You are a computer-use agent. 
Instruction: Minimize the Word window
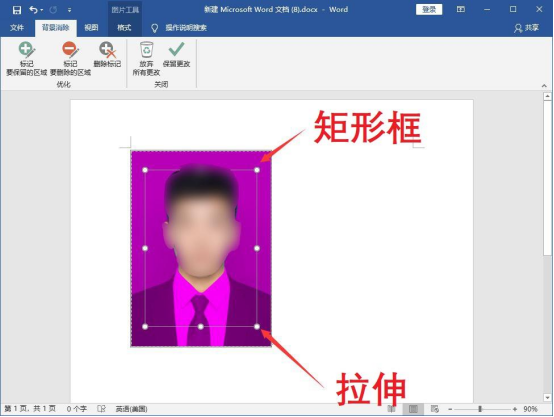pyautogui.click(x=487, y=10)
